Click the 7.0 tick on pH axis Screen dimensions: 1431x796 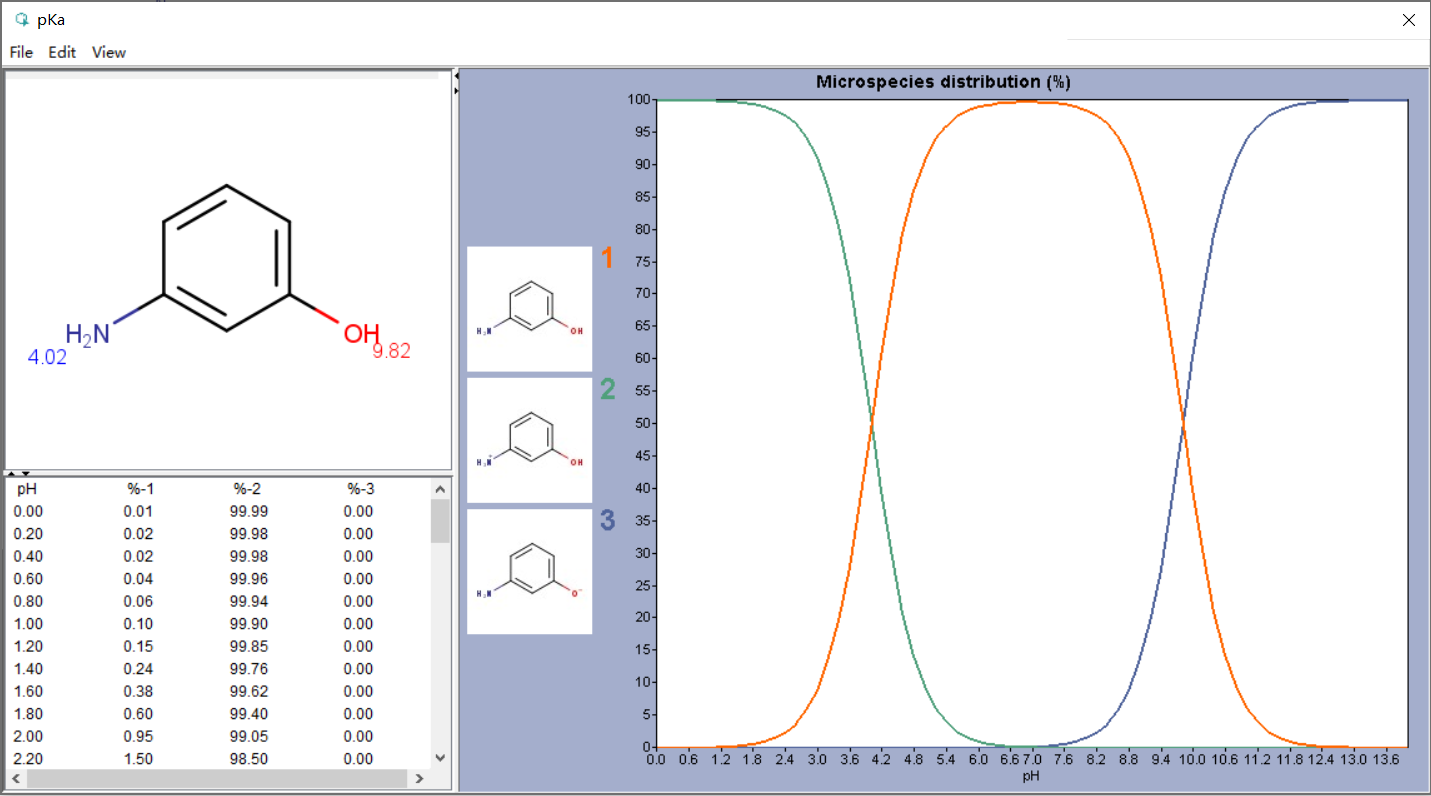point(1032,759)
